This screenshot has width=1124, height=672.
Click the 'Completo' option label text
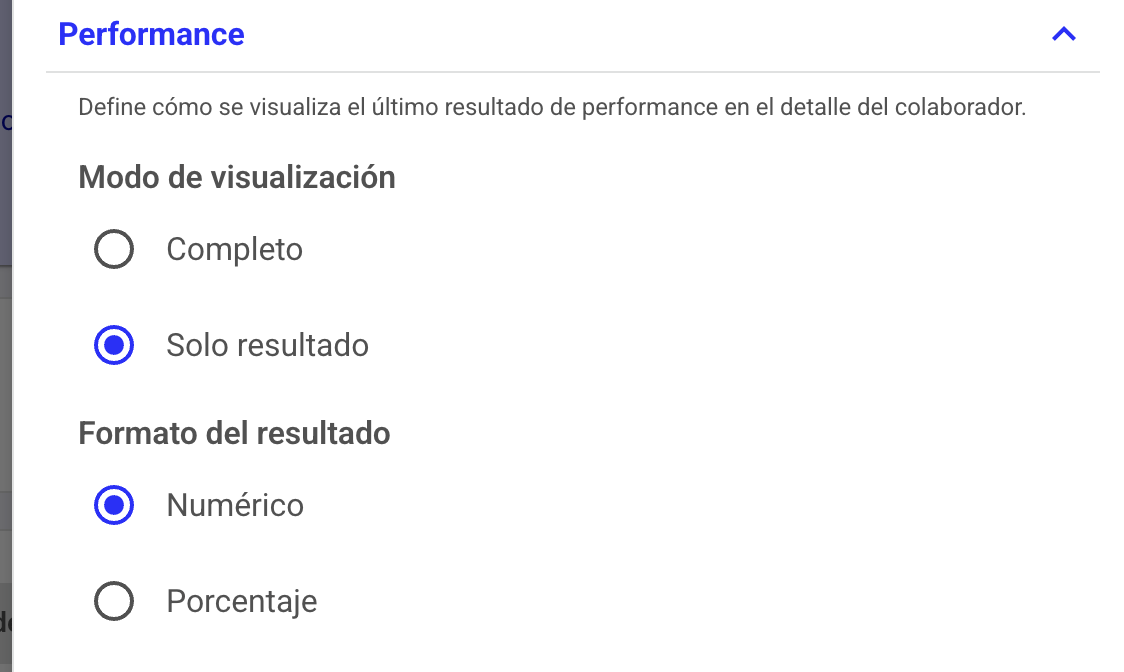234,249
